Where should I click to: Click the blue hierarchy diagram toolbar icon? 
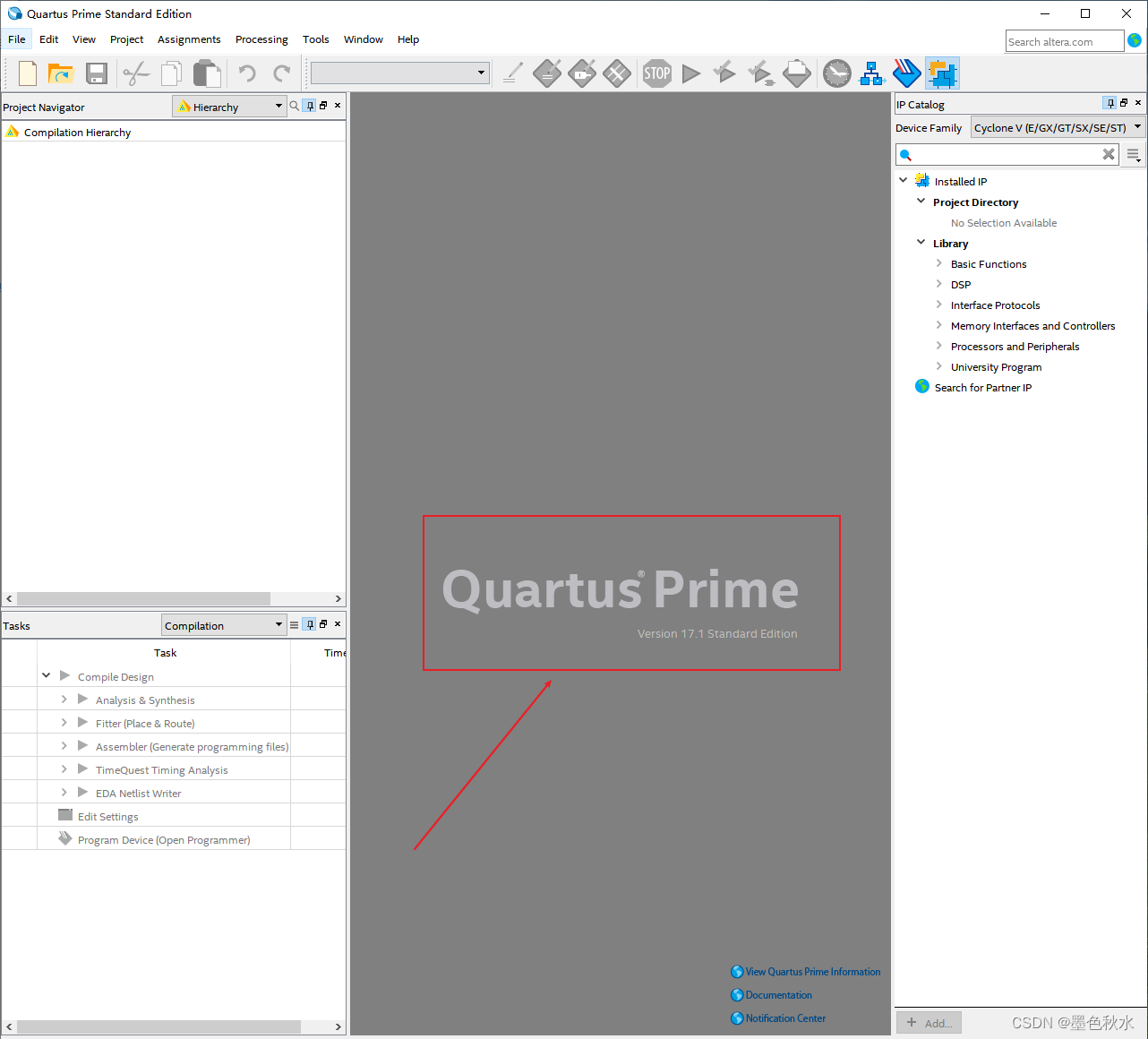(x=872, y=73)
